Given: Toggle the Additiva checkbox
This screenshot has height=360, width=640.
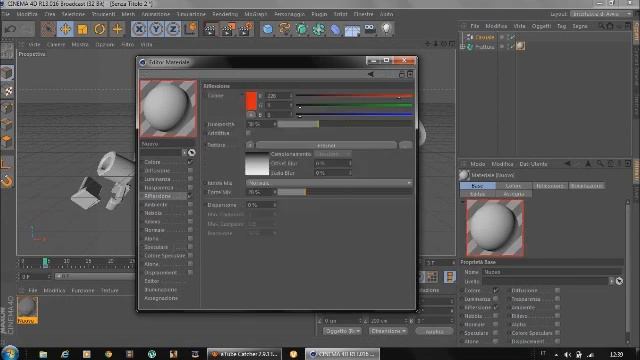Looking at the screenshot, I should [x=249, y=133].
